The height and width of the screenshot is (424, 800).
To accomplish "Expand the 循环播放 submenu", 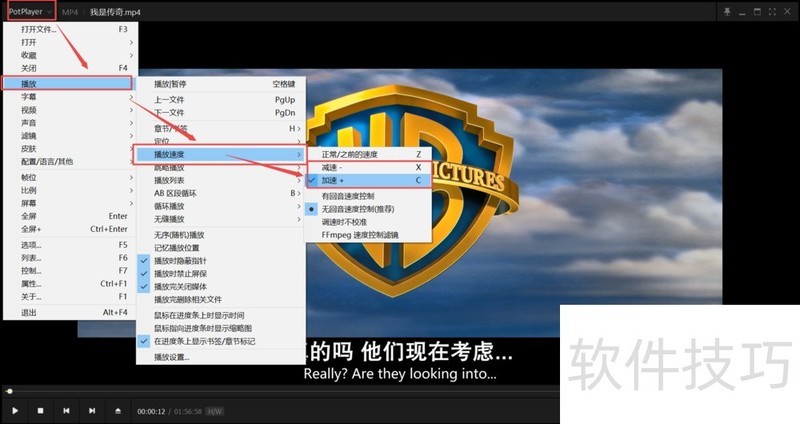I will [x=221, y=206].
